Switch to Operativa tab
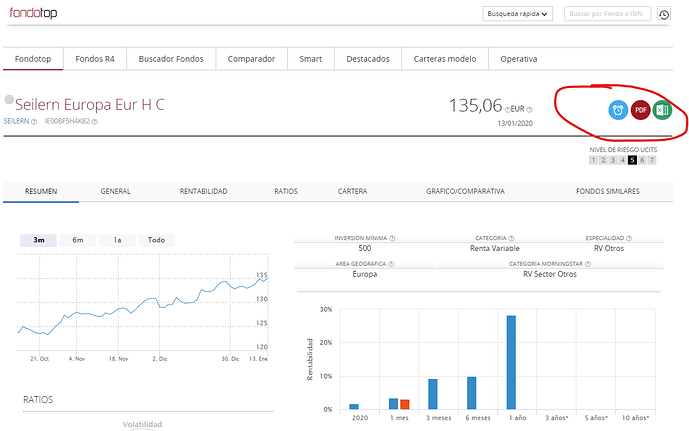Viewport: 689px width, 431px height. (x=519, y=59)
